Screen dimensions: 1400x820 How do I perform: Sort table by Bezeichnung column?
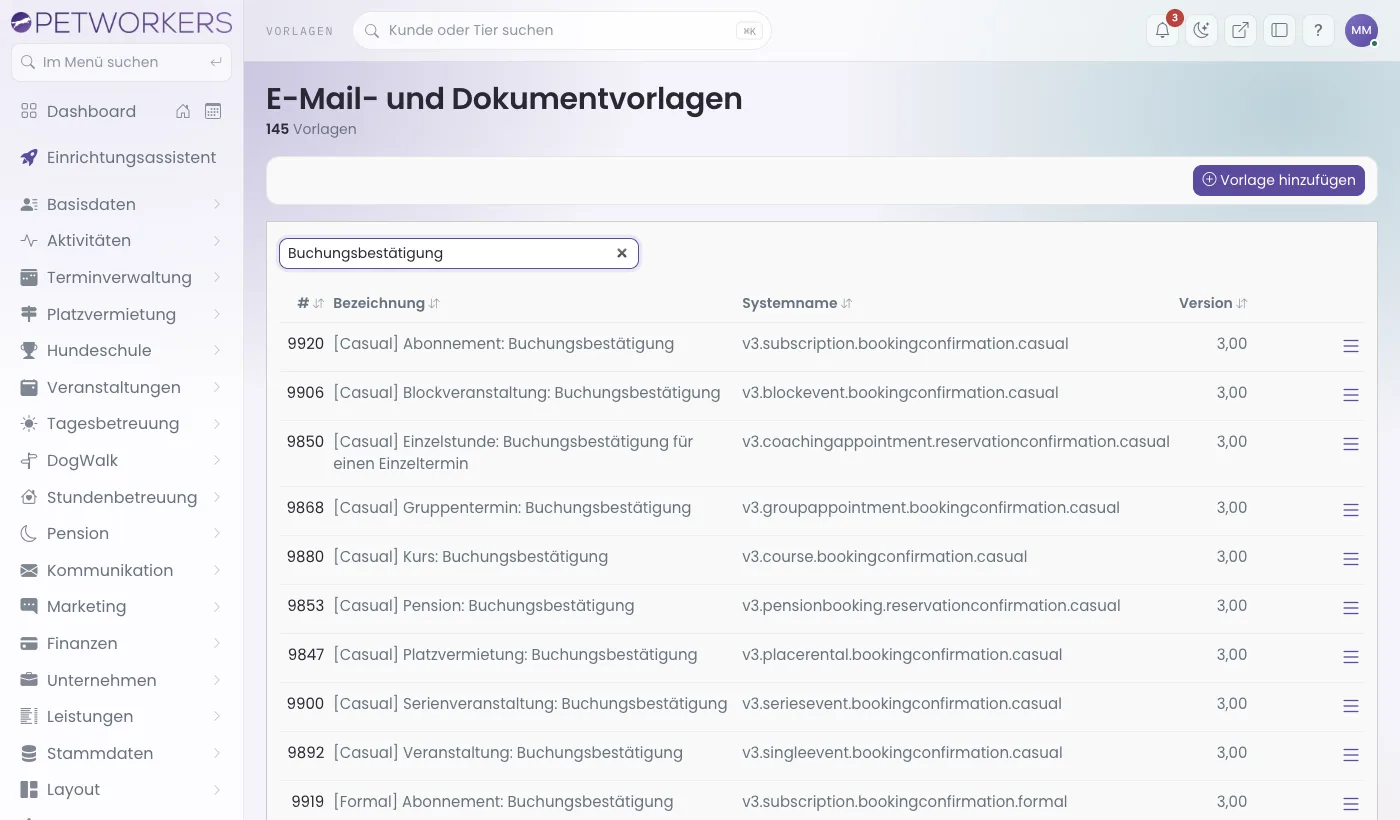386,303
